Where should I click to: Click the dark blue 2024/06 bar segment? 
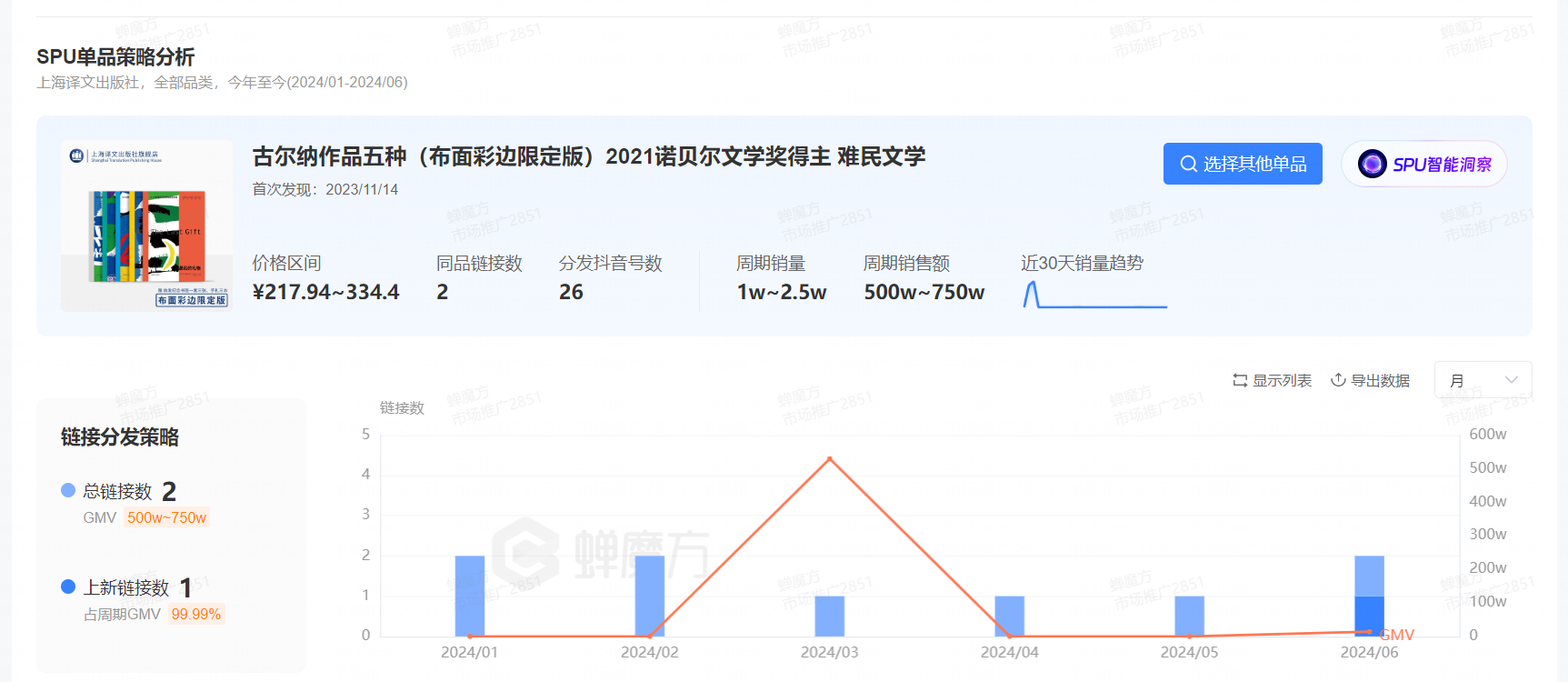(x=1369, y=614)
